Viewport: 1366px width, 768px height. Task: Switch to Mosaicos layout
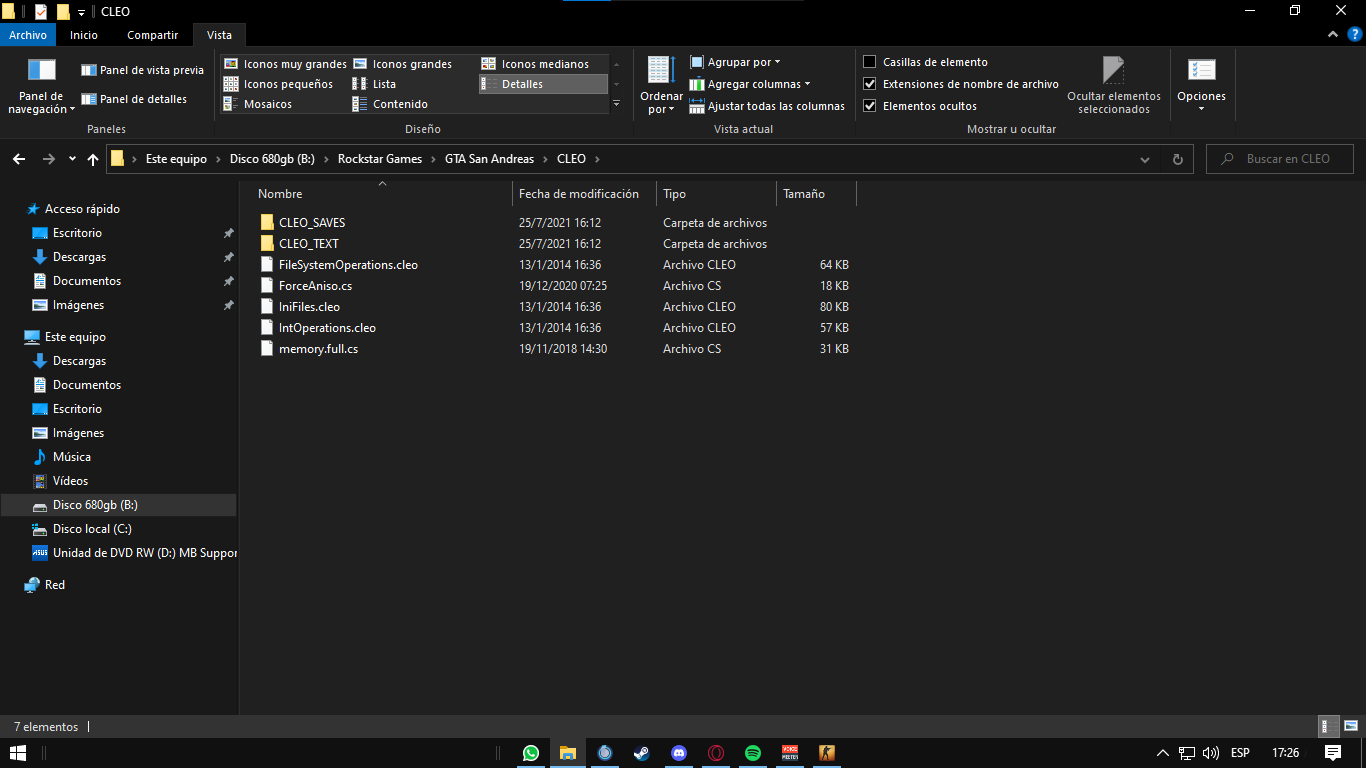click(x=258, y=104)
